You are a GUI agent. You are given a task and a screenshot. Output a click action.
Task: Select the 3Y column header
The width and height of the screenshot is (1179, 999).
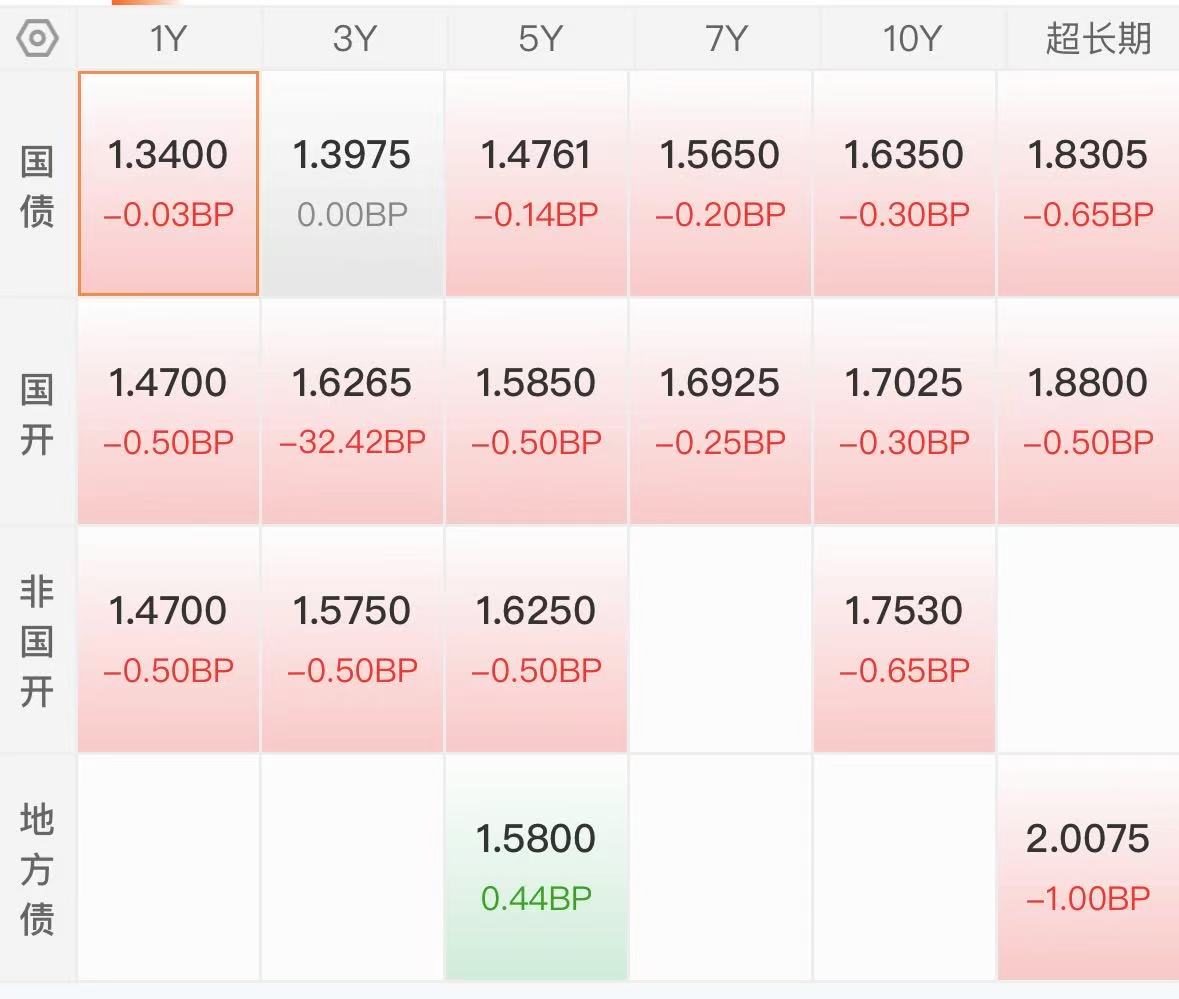(353, 38)
